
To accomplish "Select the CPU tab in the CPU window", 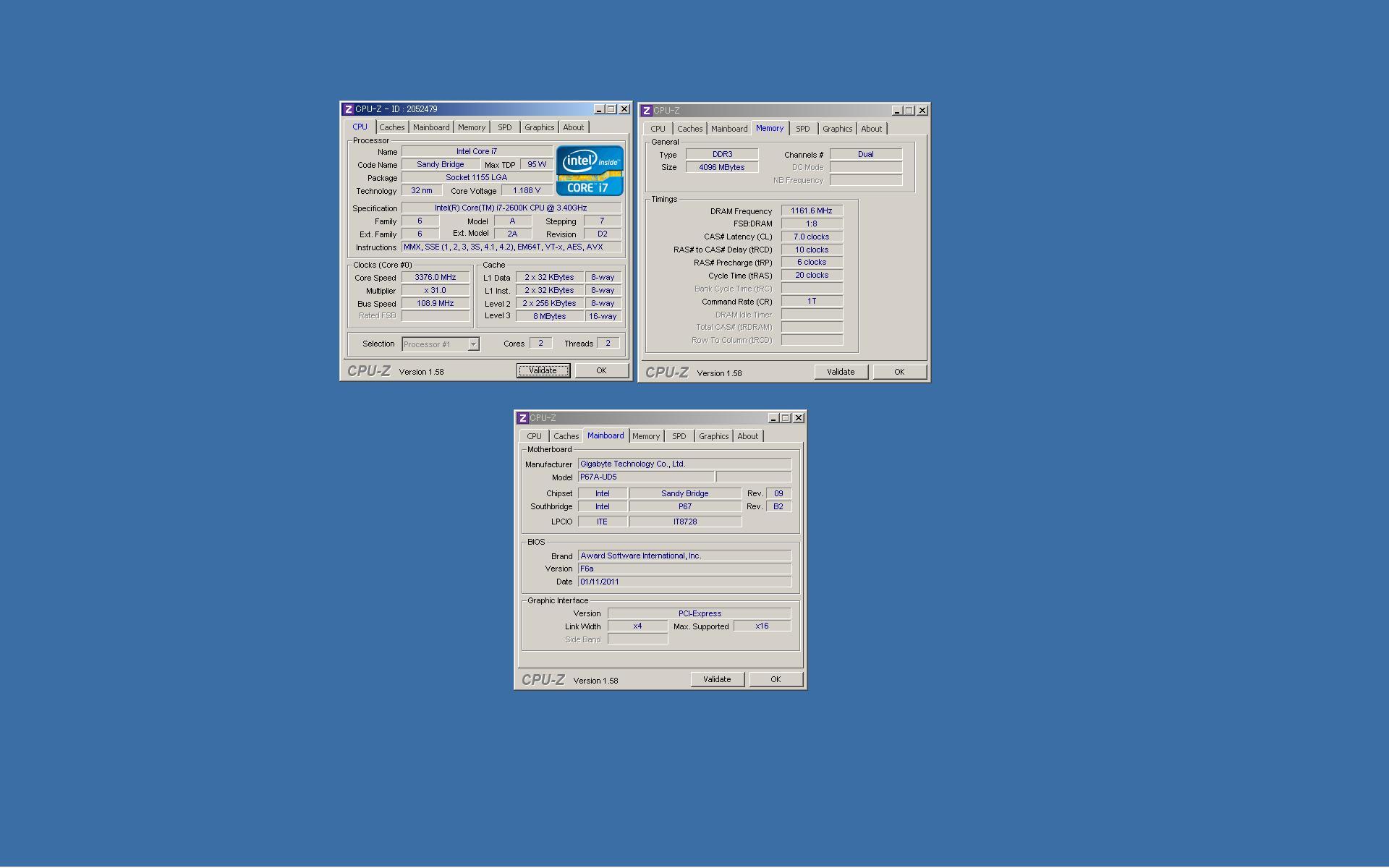I will tap(360, 127).
